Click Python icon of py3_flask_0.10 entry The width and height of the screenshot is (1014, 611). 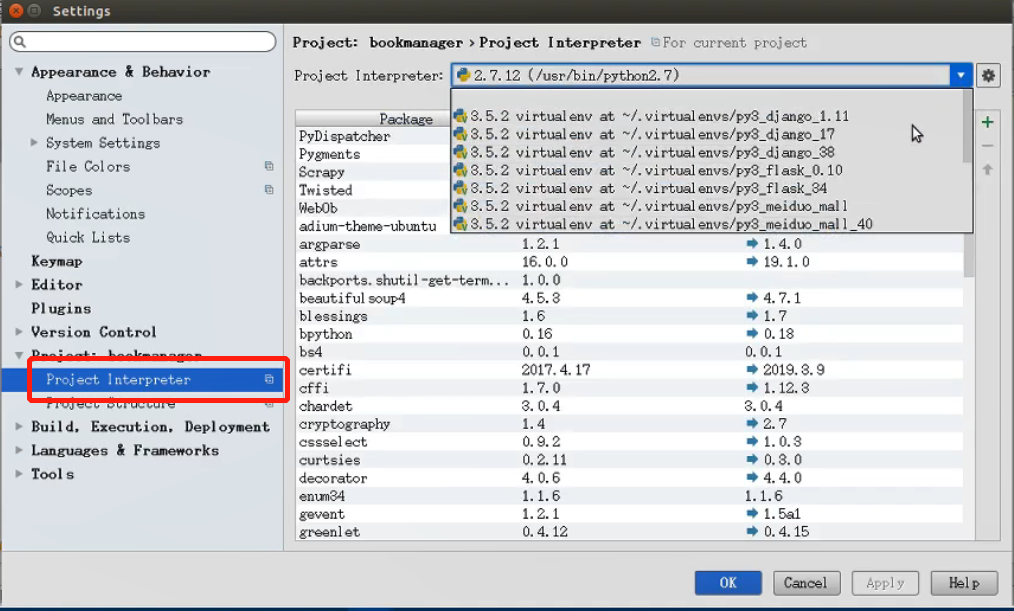point(460,170)
